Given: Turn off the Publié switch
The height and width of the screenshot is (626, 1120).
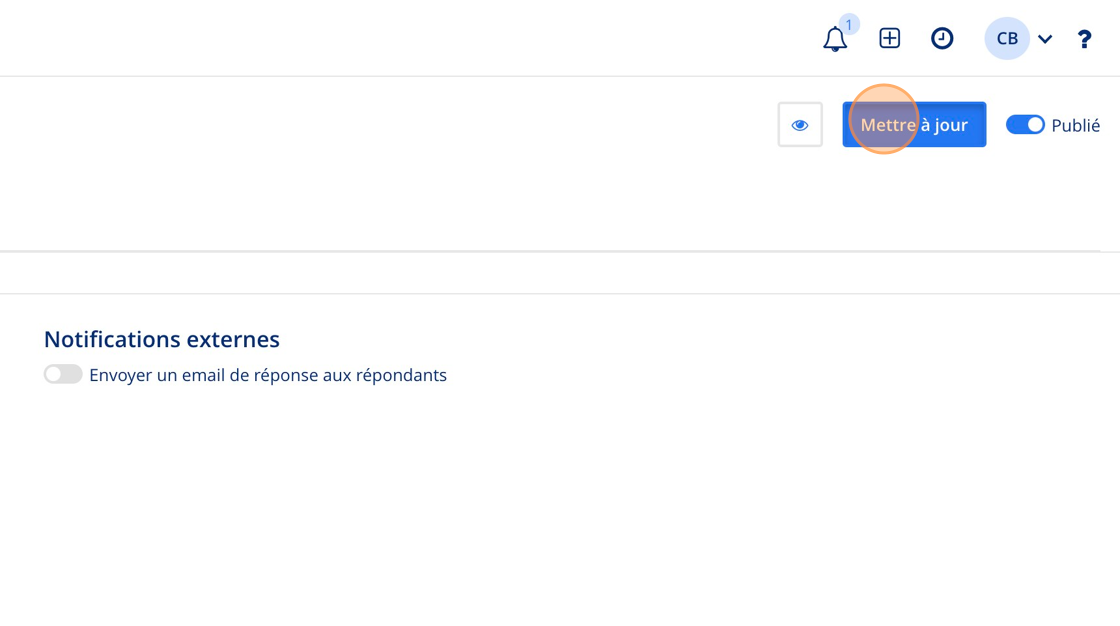Looking at the screenshot, I should [x=1025, y=124].
